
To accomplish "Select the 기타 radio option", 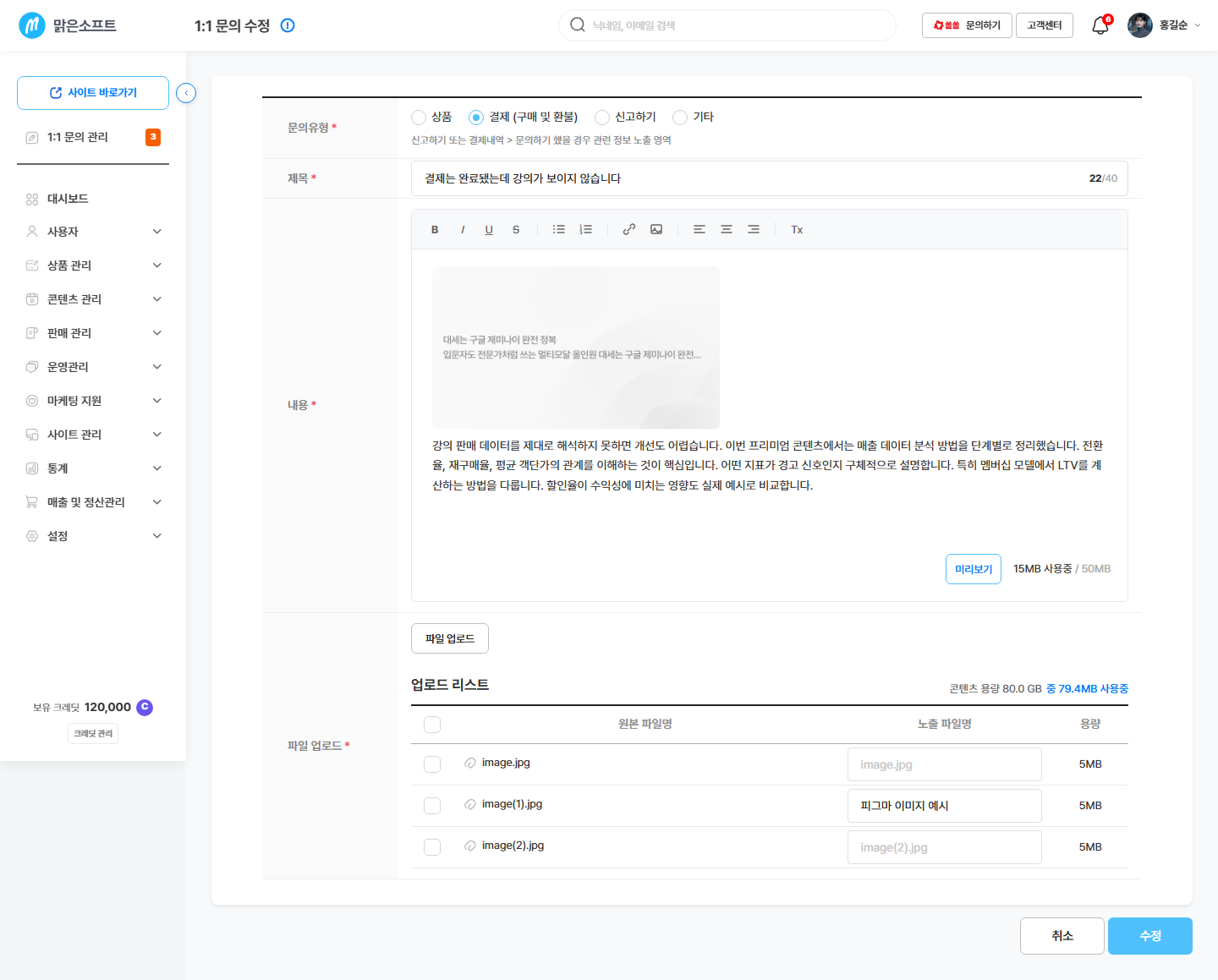I will (680, 118).
